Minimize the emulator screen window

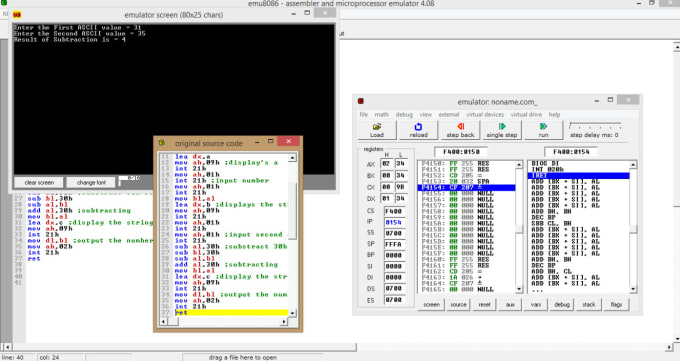click(294, 13)
